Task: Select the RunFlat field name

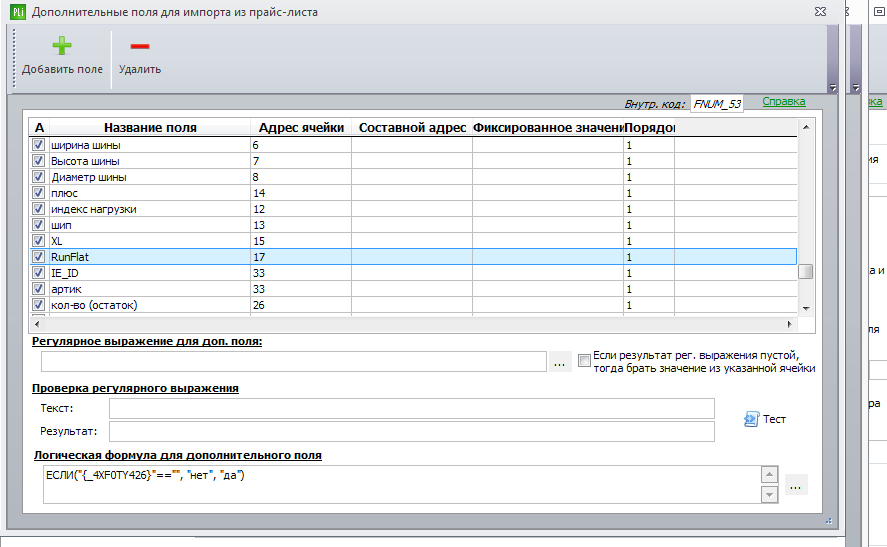Action: pos(70,257)
